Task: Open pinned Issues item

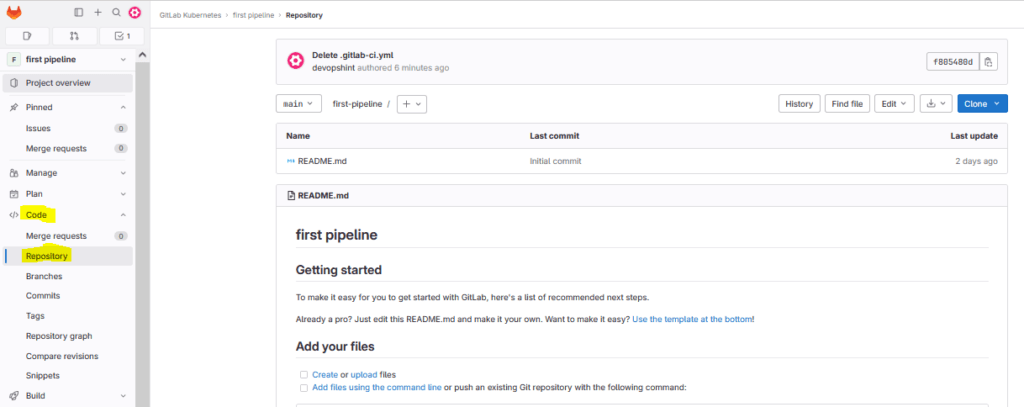Action: pyautogui.click(x=68, y=129)
